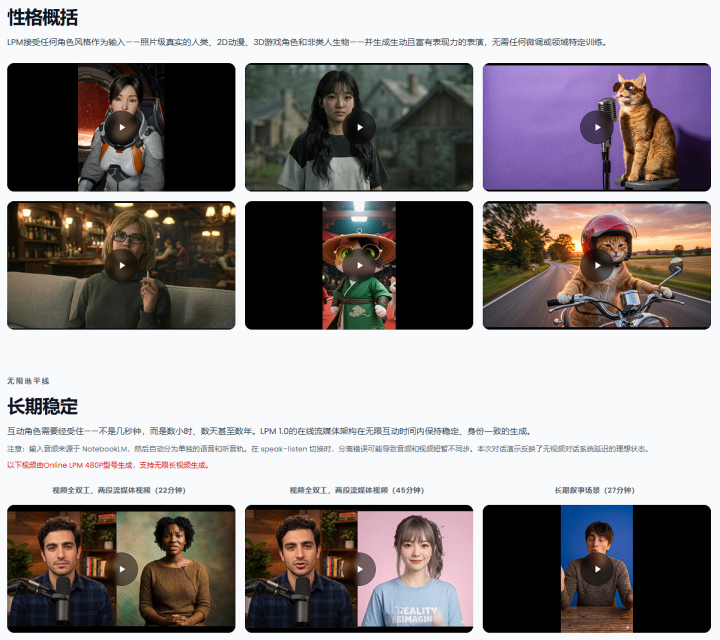720x640 pixels.
Task: Play the astronaut woman video
Action: point(121,127)
